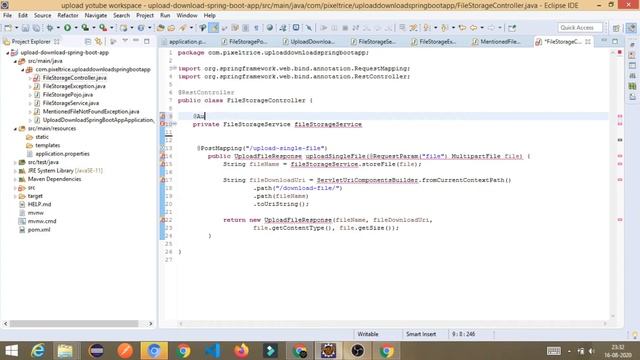This screenshot has height=360, width=640.
Task: Click the Pin Editor toolbar icon
Action: coord(512,28)
